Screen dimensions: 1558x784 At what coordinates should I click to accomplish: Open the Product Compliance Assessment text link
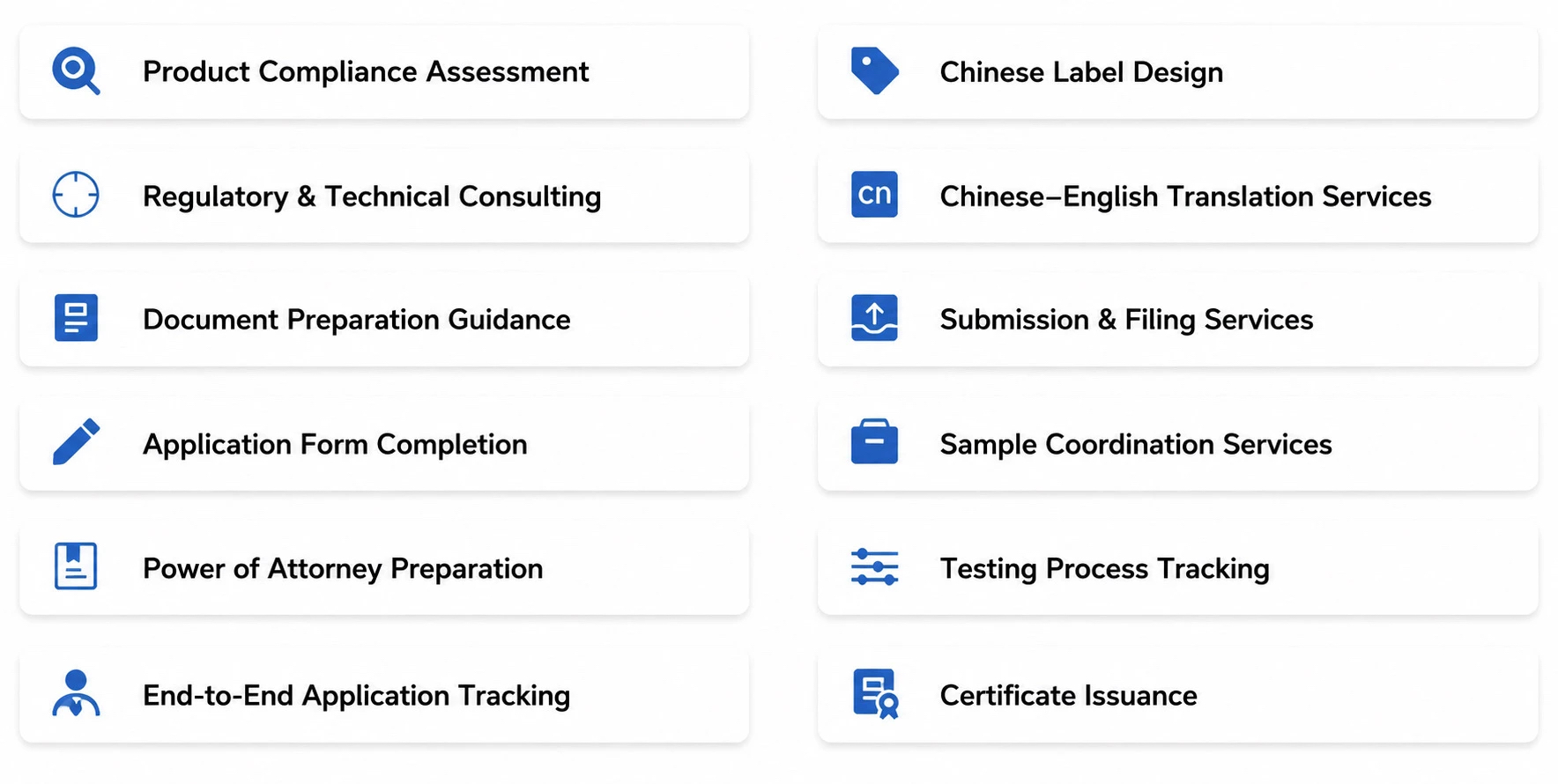[366, 71]
